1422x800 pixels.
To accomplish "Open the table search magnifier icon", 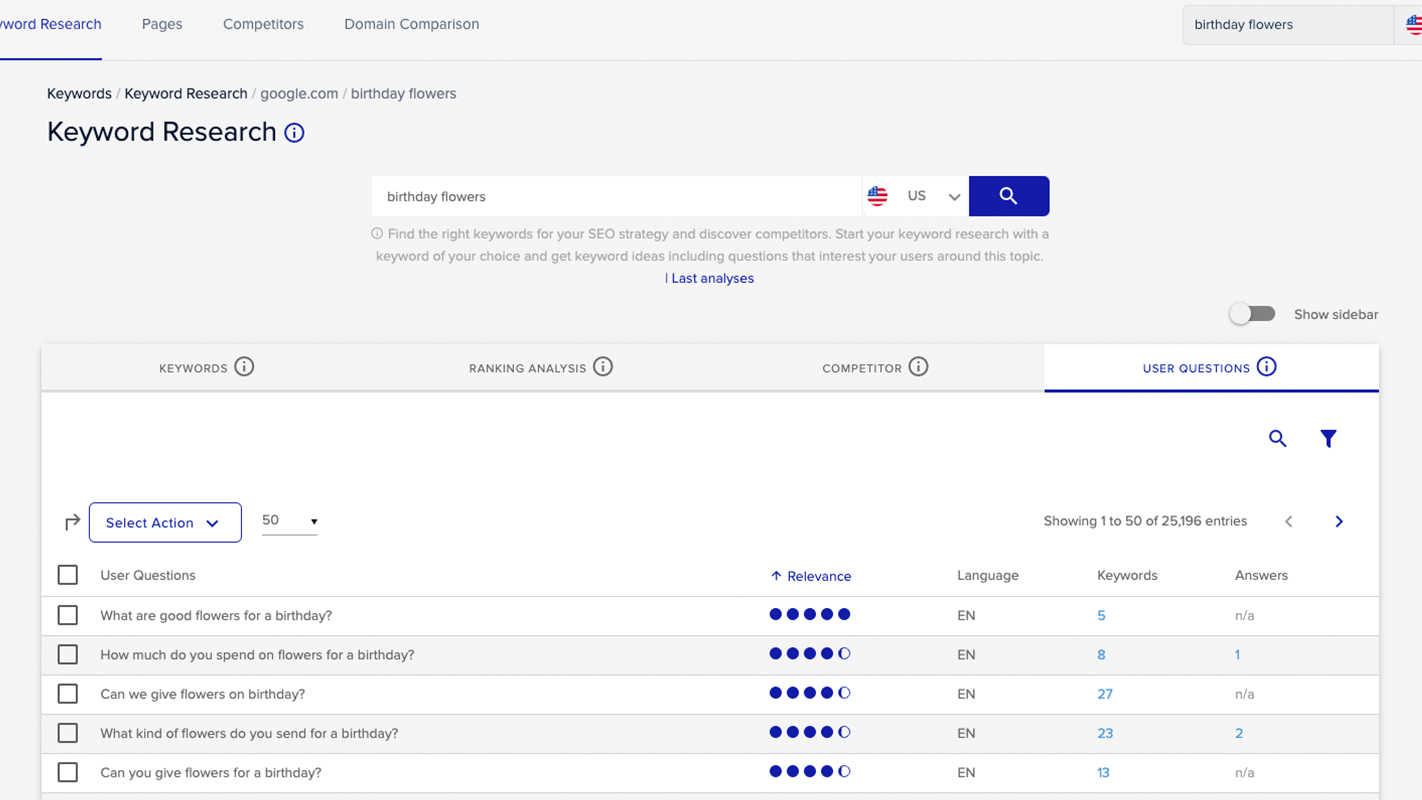I will pyautogui.click(x=1277, y=439).
